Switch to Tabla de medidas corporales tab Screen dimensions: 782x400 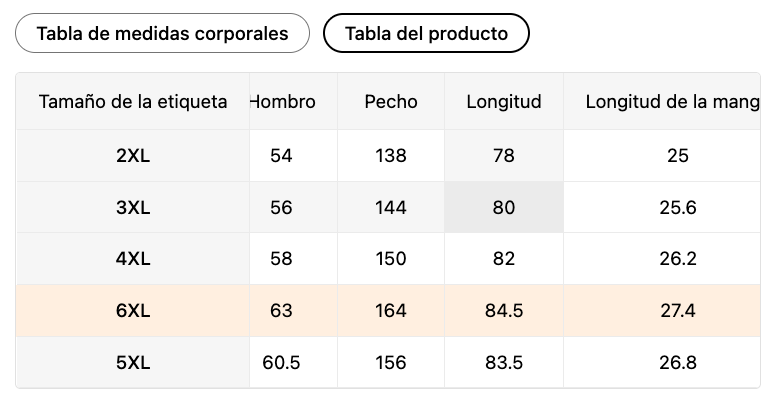tap(162, 33)
